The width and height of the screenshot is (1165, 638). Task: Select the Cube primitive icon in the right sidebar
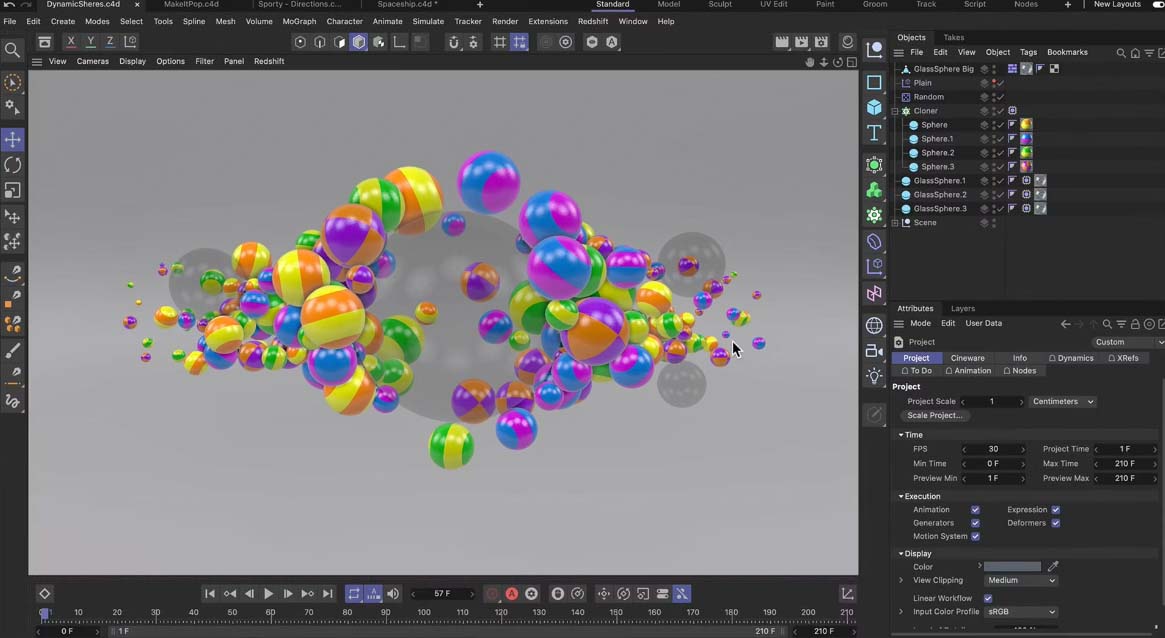(x=874, y=108)
